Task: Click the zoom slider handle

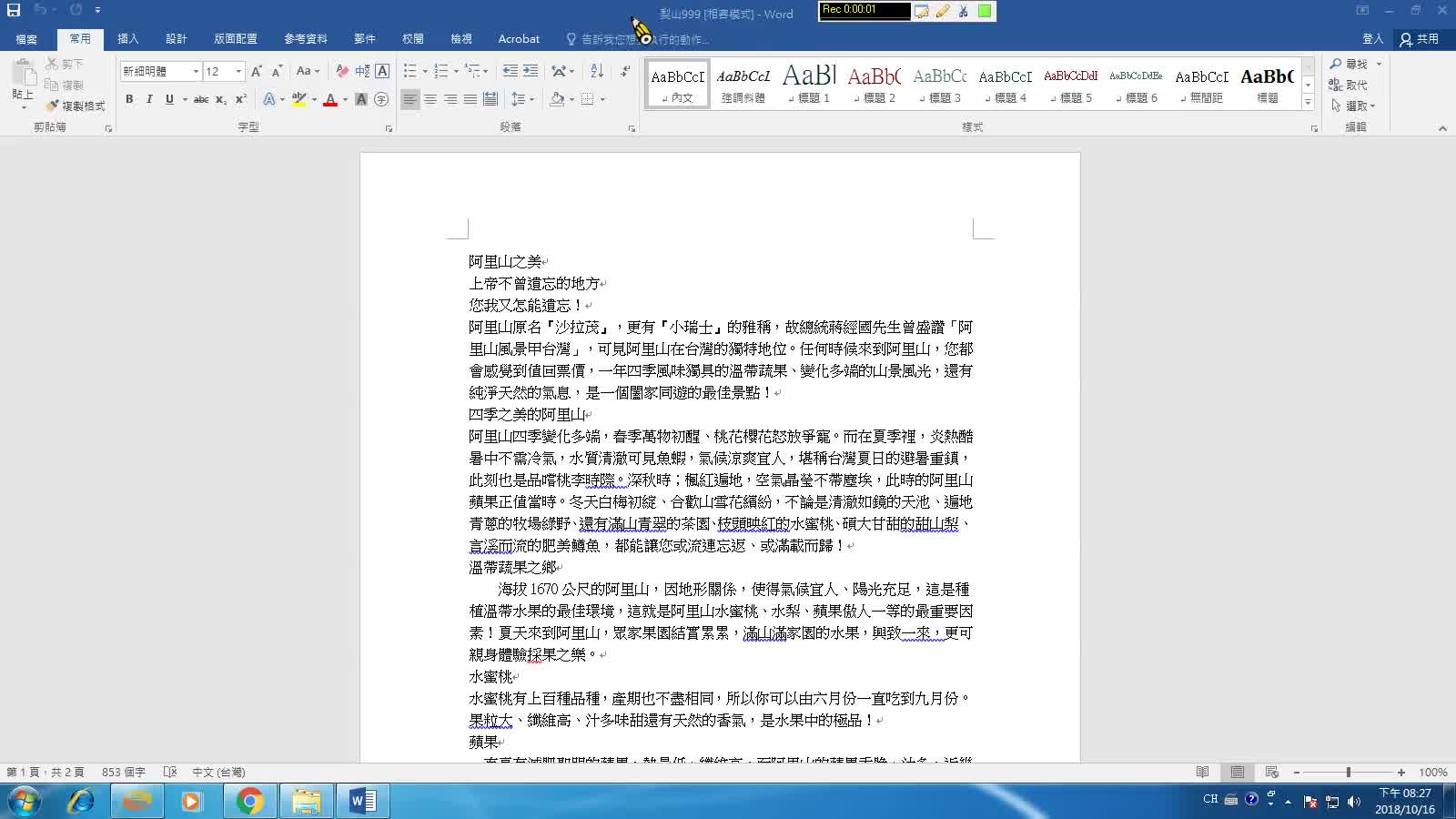Action: click(1349, 772)
